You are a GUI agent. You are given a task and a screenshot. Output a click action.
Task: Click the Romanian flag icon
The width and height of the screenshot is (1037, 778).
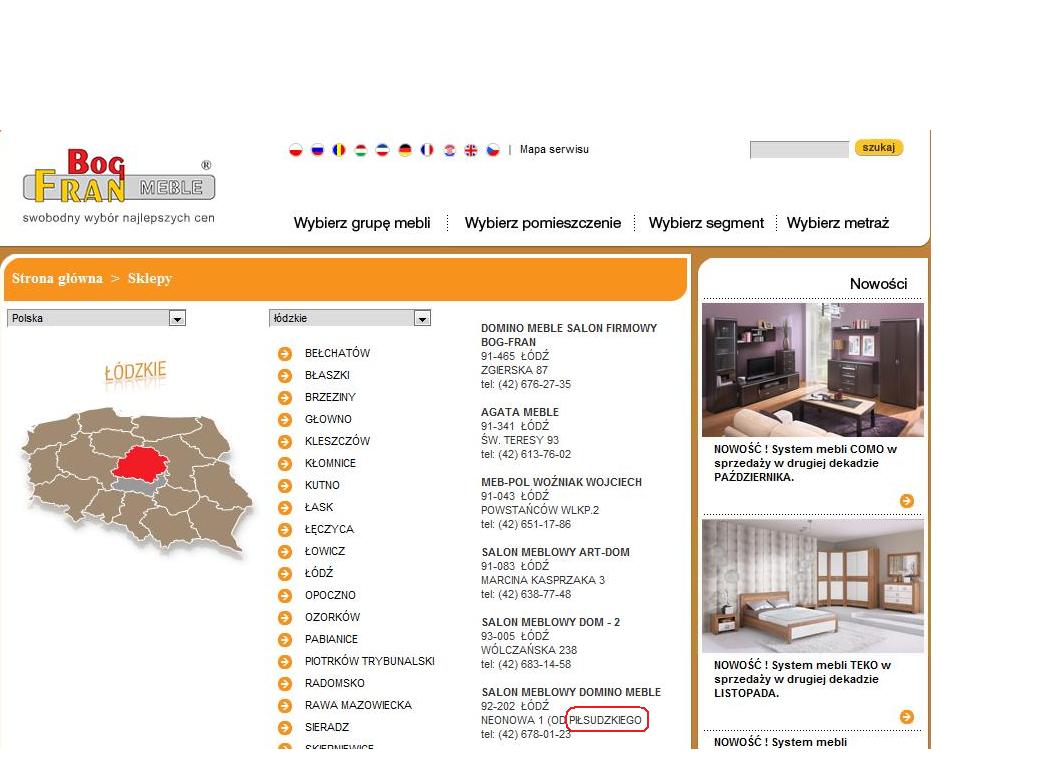[340, 150]
